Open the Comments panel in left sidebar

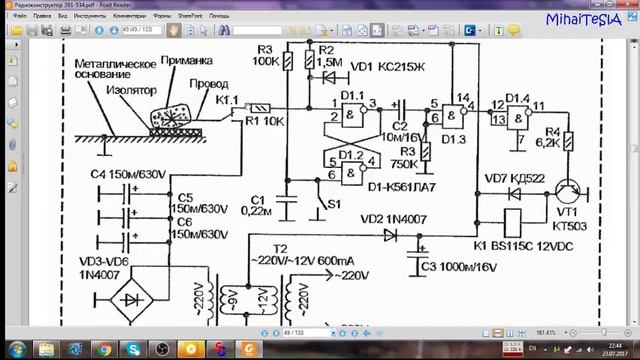[x=13, y=123]
